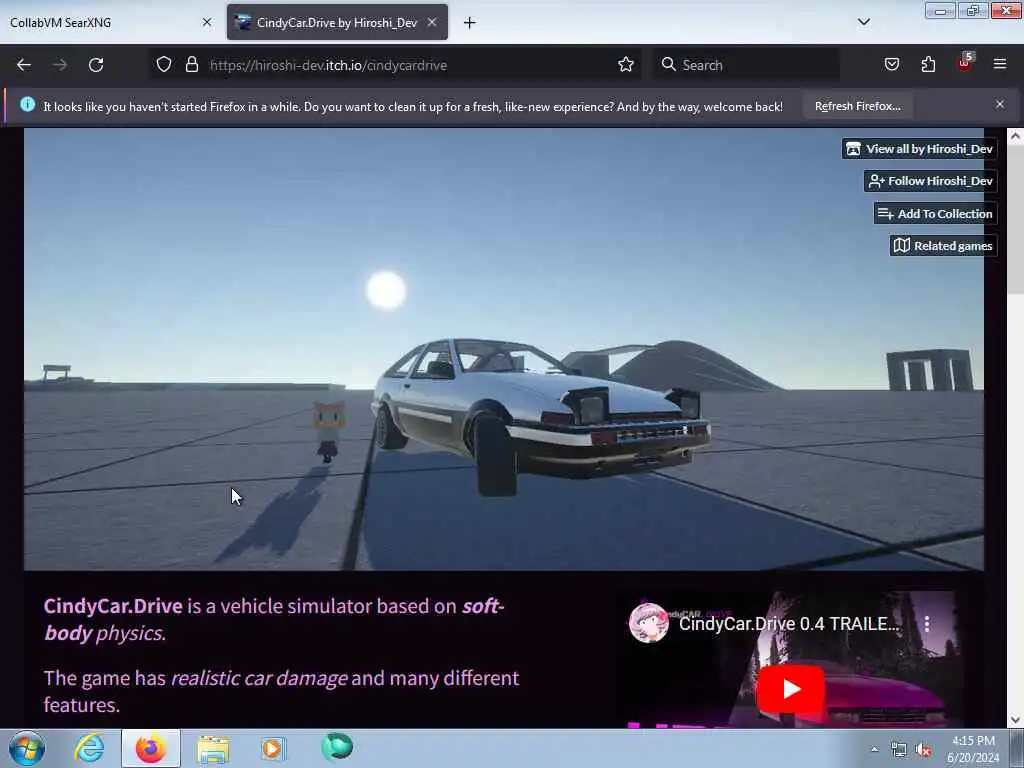
Task: Open the green round taskbar application
Action: [x=337, y=747]
